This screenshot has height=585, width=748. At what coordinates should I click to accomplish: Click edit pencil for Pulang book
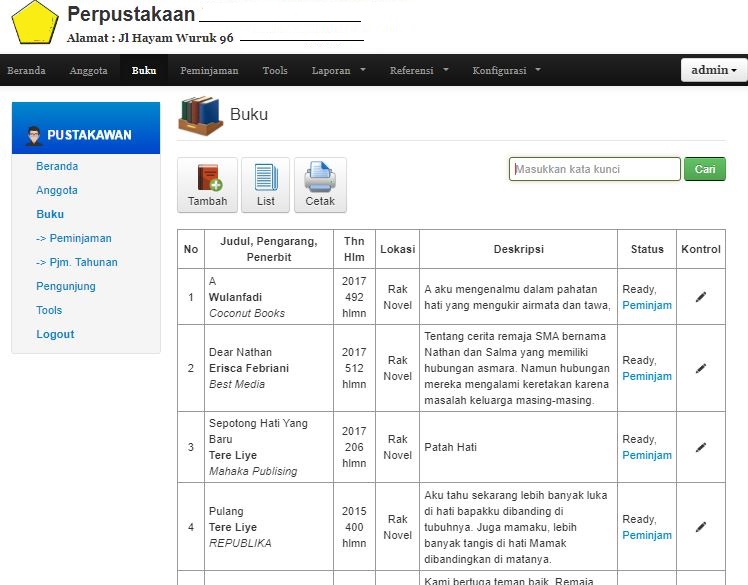tap(701, 527)
